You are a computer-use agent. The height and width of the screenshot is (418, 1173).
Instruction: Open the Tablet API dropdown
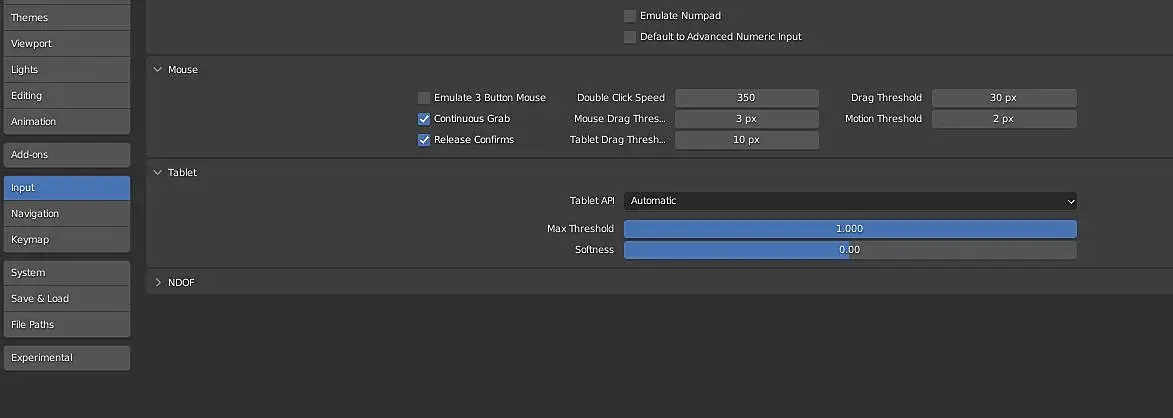pyautogui.click(x=849, y=201)
